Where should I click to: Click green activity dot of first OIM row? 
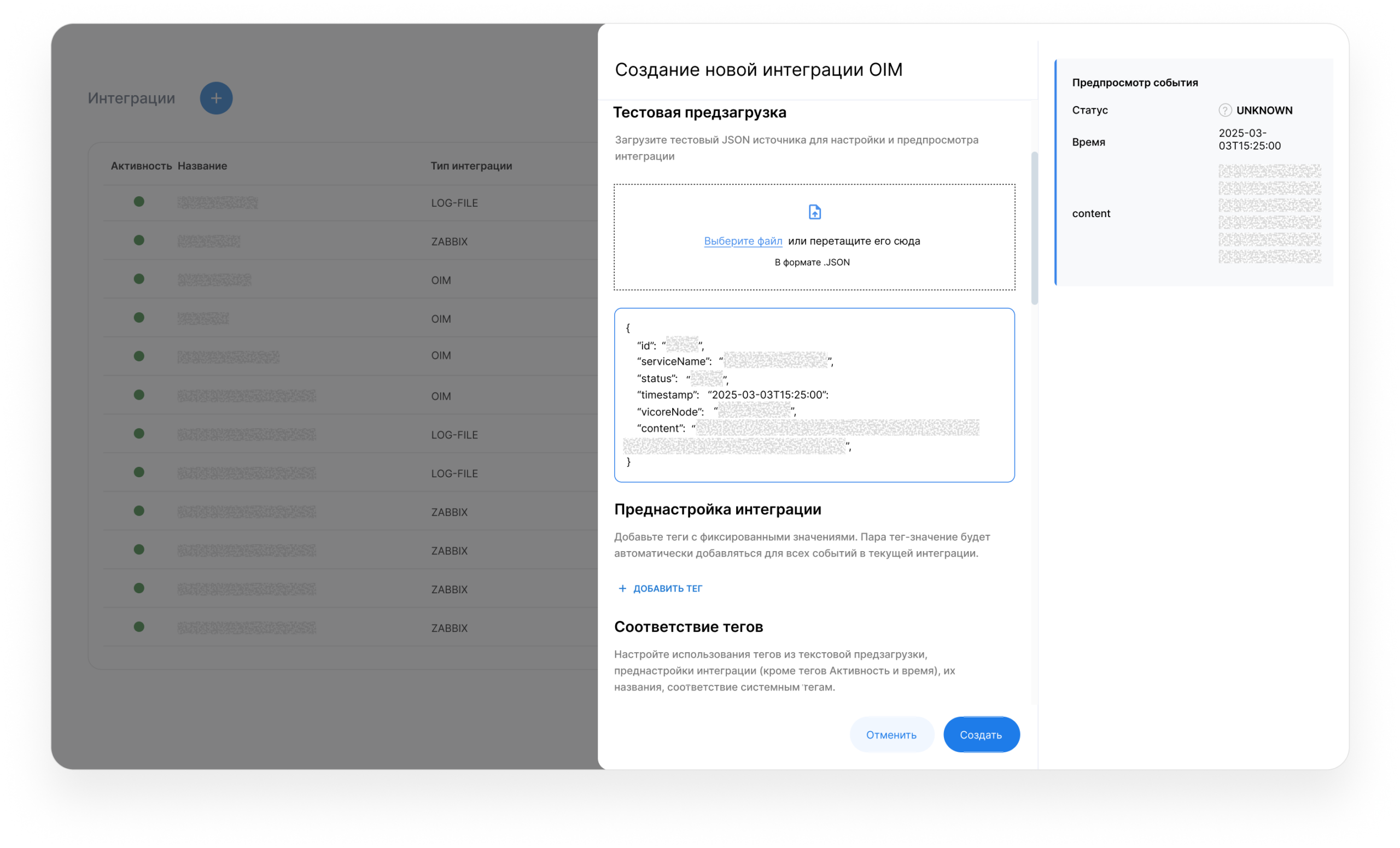[x=139, y=279]
